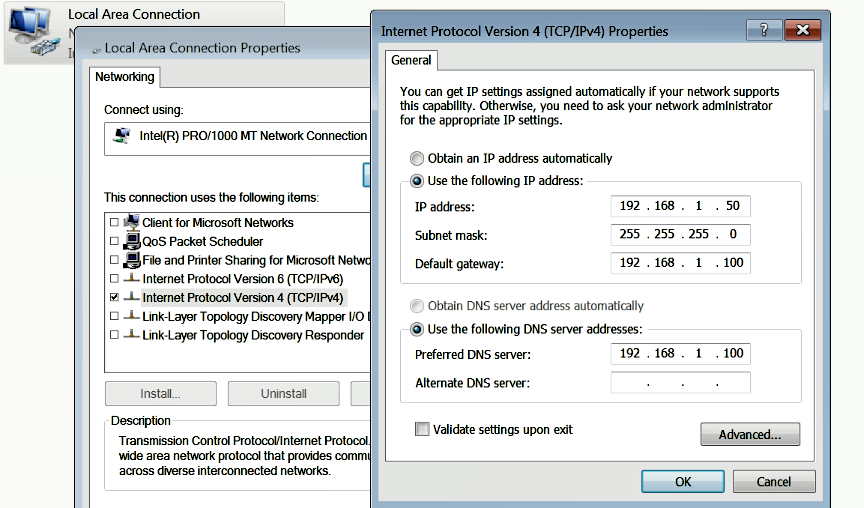864x508 pixels.
Task: Click the Local Area Connection Properties title icon
Action: point(96,50)
